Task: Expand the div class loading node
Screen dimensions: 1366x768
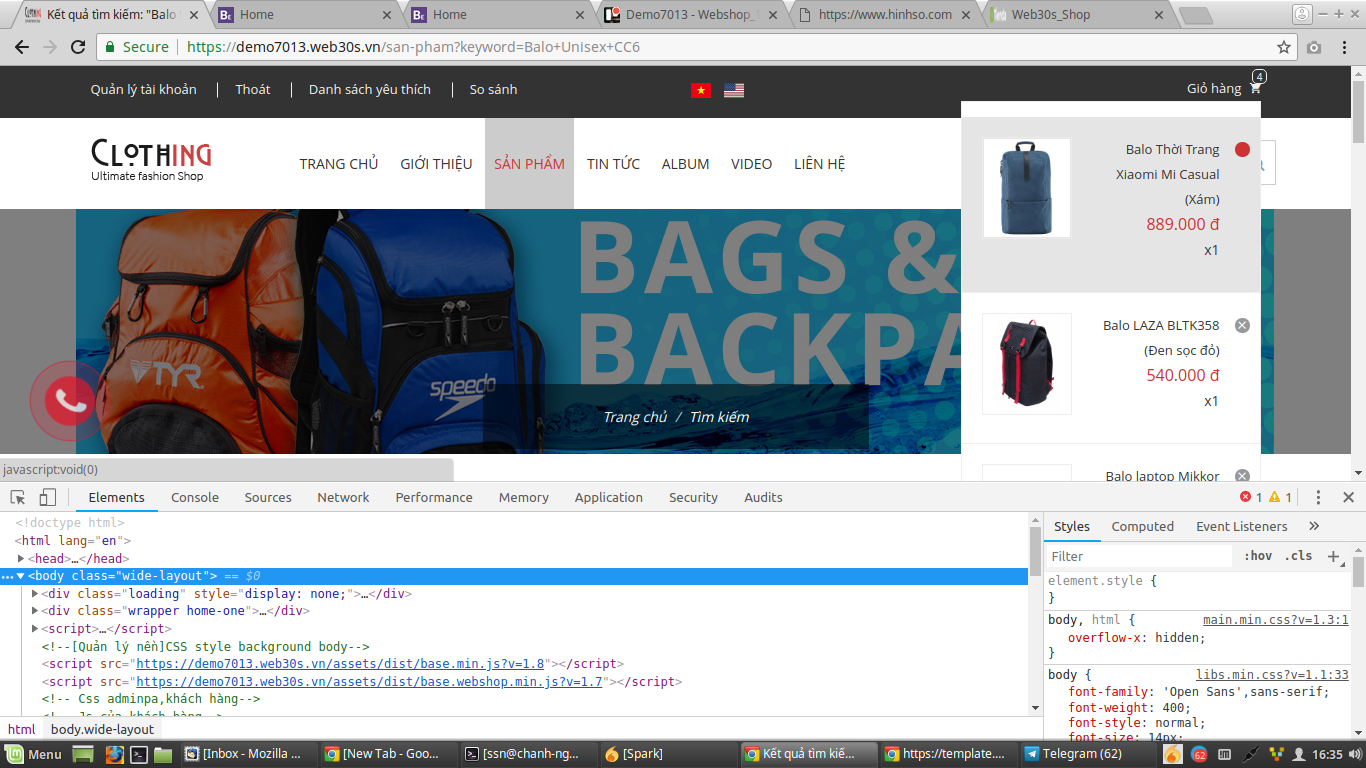Action: coord(35,594)
